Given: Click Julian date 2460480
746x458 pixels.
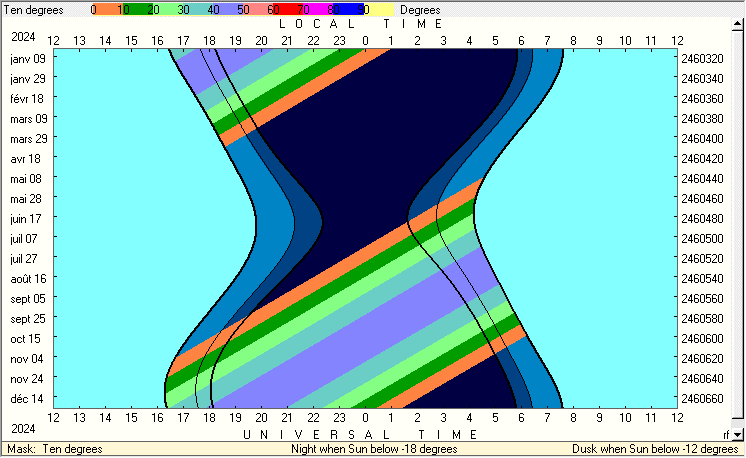Looking at the screenshot, I should (702, 219).
